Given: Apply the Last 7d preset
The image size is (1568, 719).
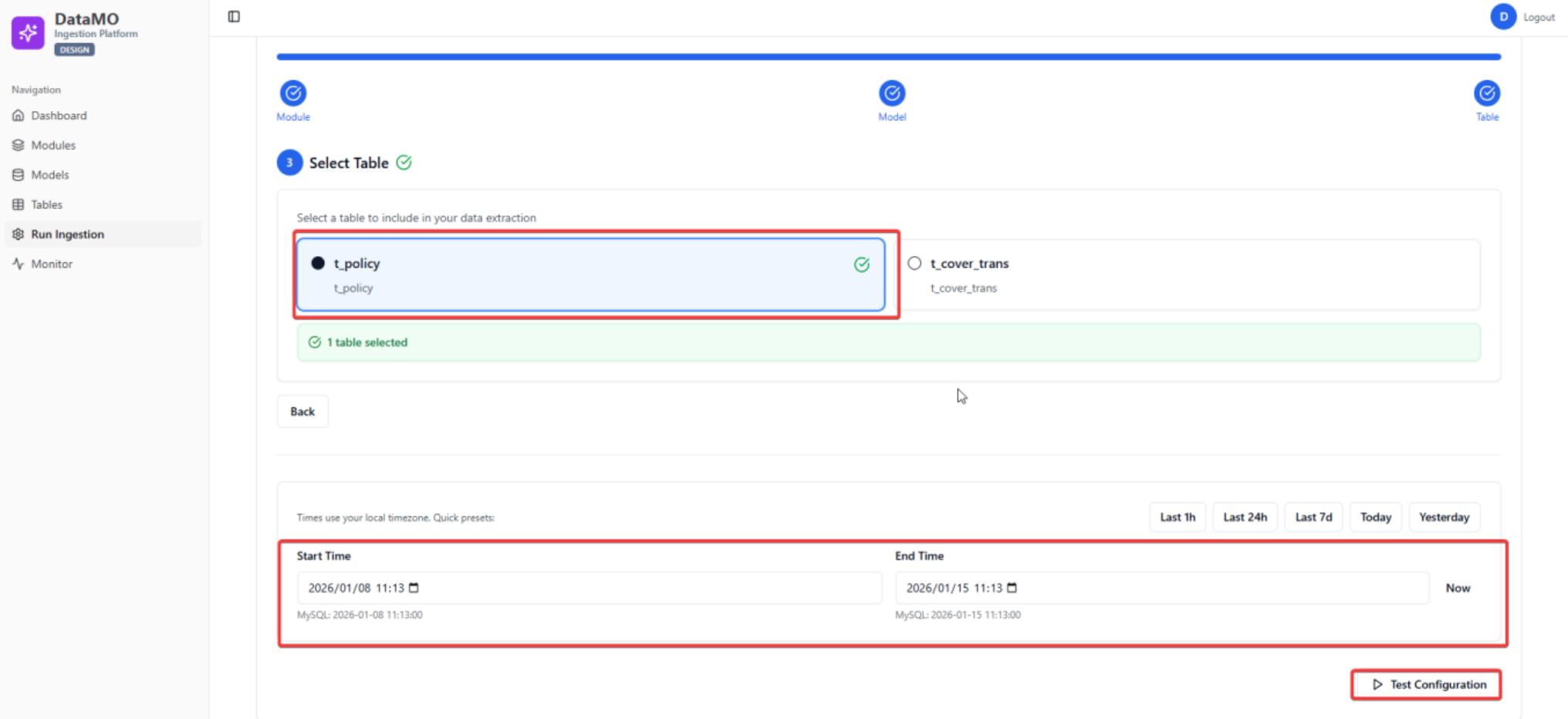Looking at the screenshot, I should click(x=1313, y=517).
